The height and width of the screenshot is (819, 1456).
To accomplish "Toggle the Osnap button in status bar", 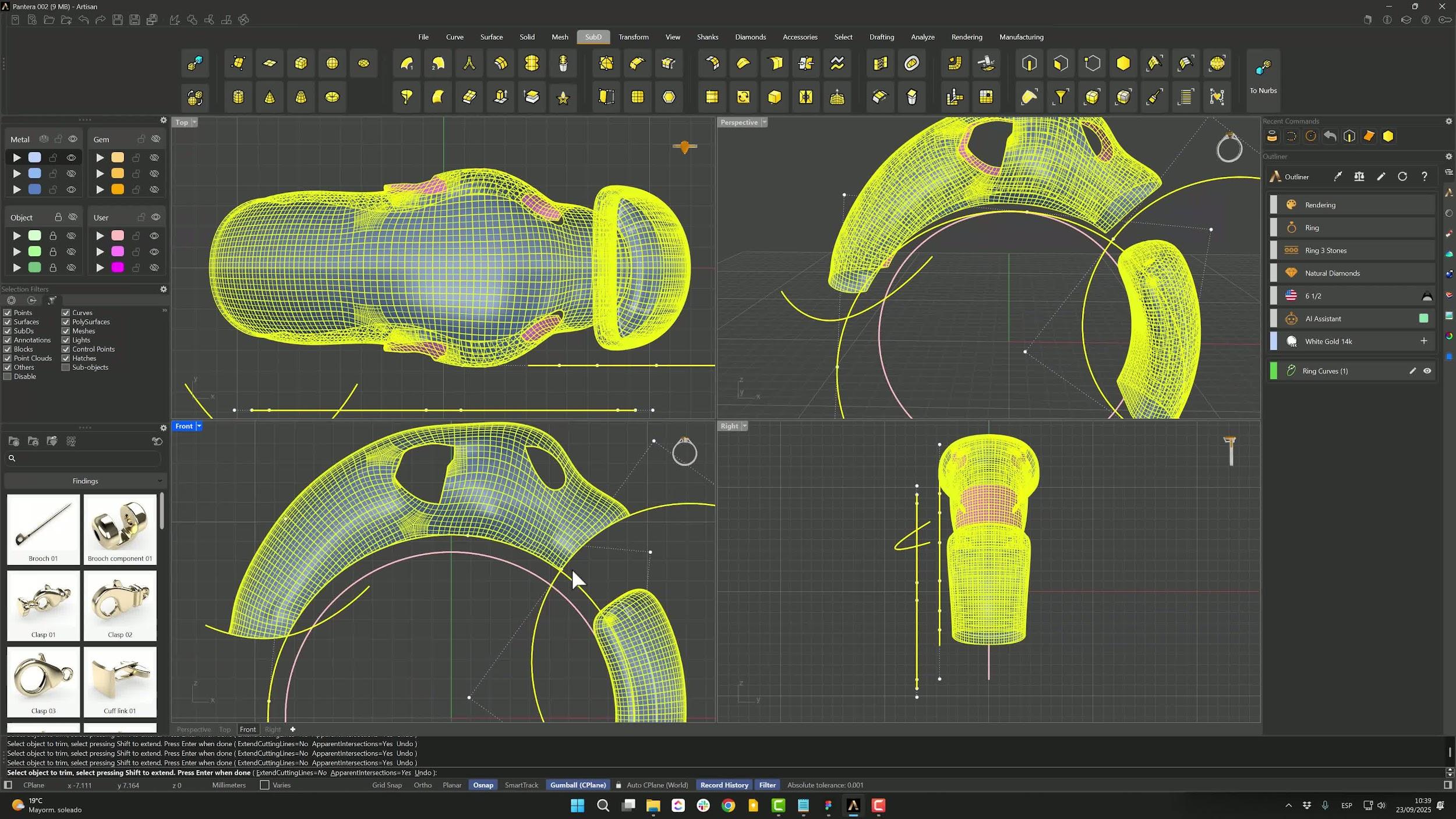I will tap(483, 785).
